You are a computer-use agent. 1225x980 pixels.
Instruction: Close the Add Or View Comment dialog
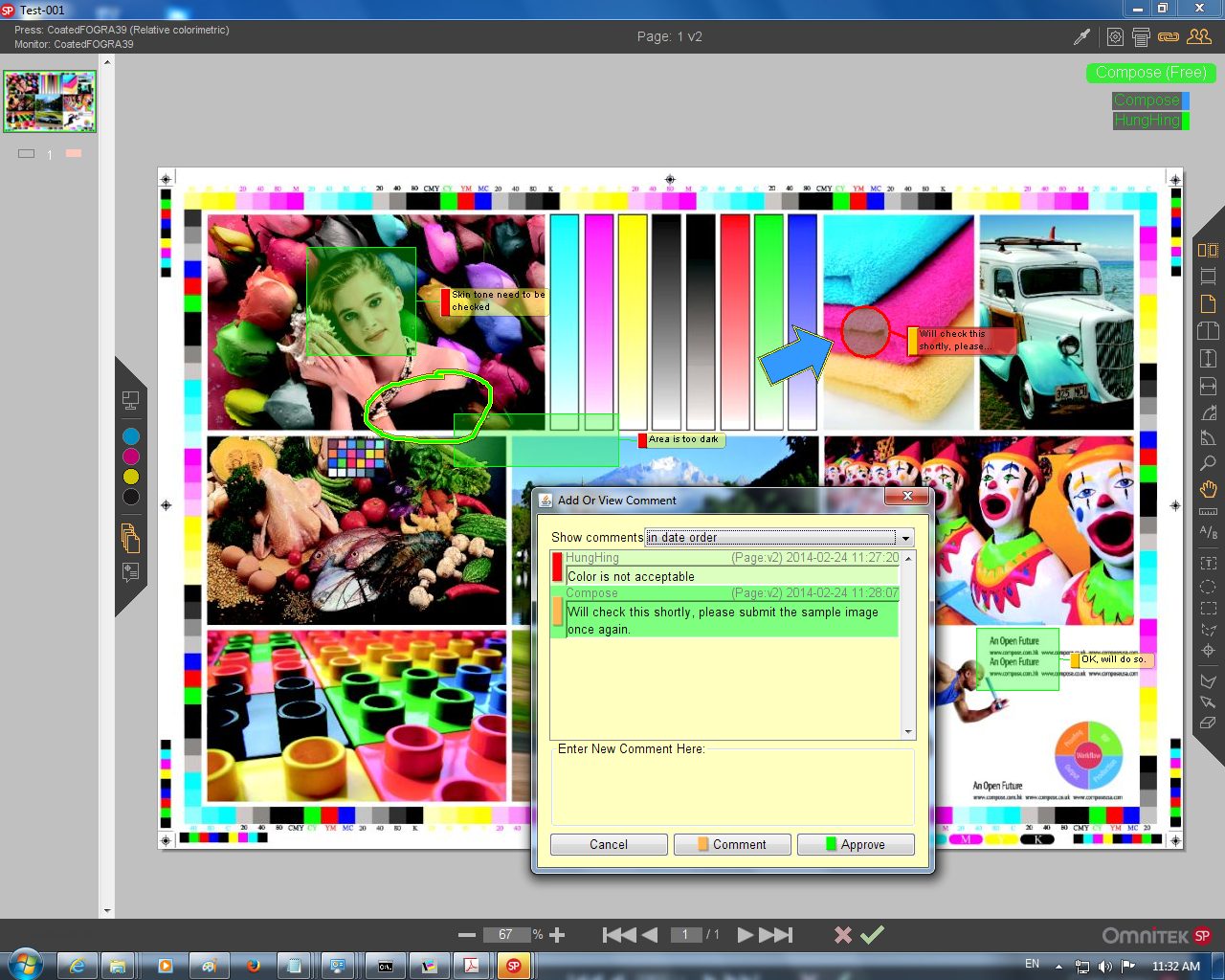(x=905, y=496)
